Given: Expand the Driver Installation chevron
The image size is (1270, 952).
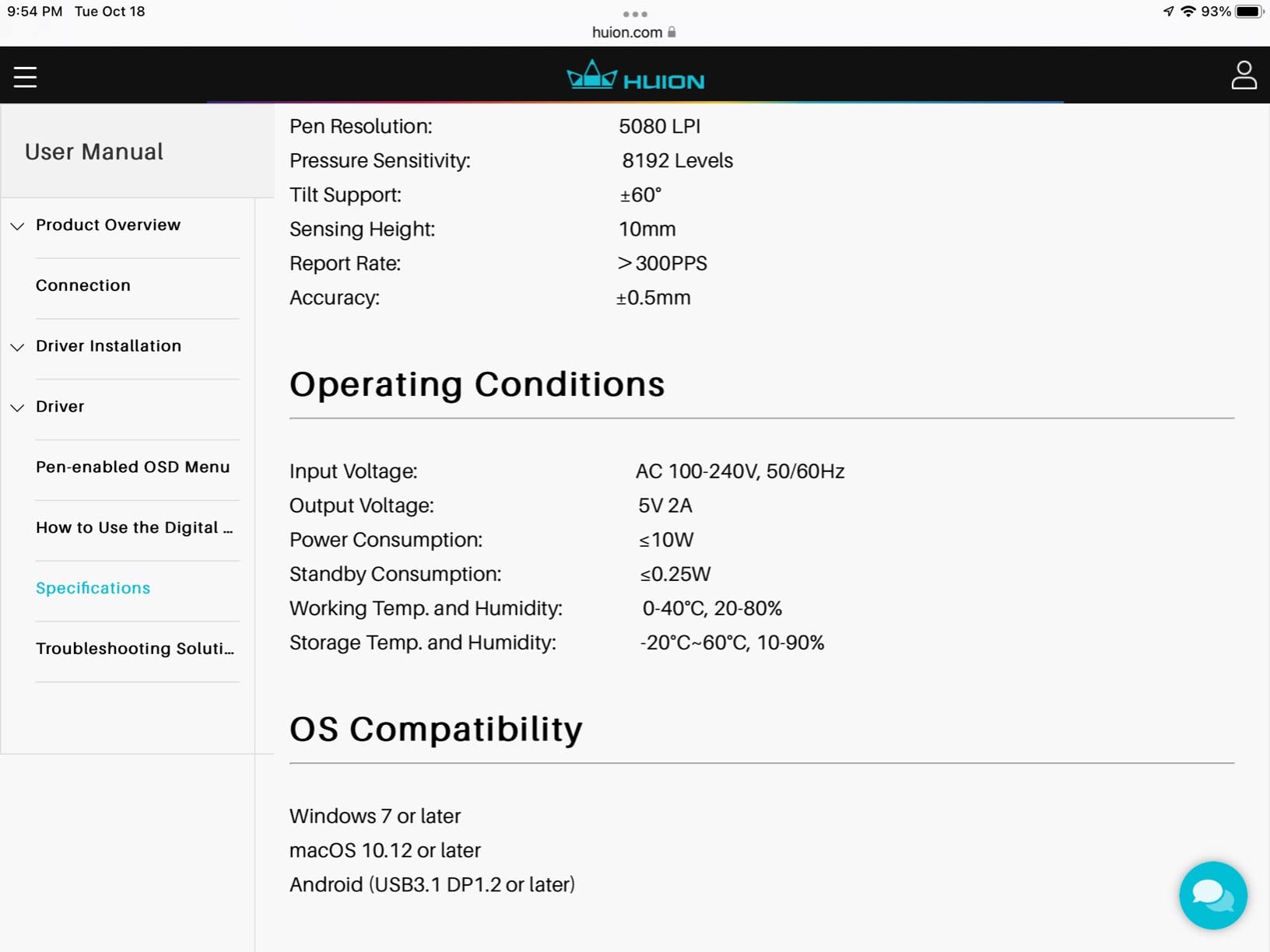Looking at the screenshot, I should pyautogui.click(x=17, y=347).
